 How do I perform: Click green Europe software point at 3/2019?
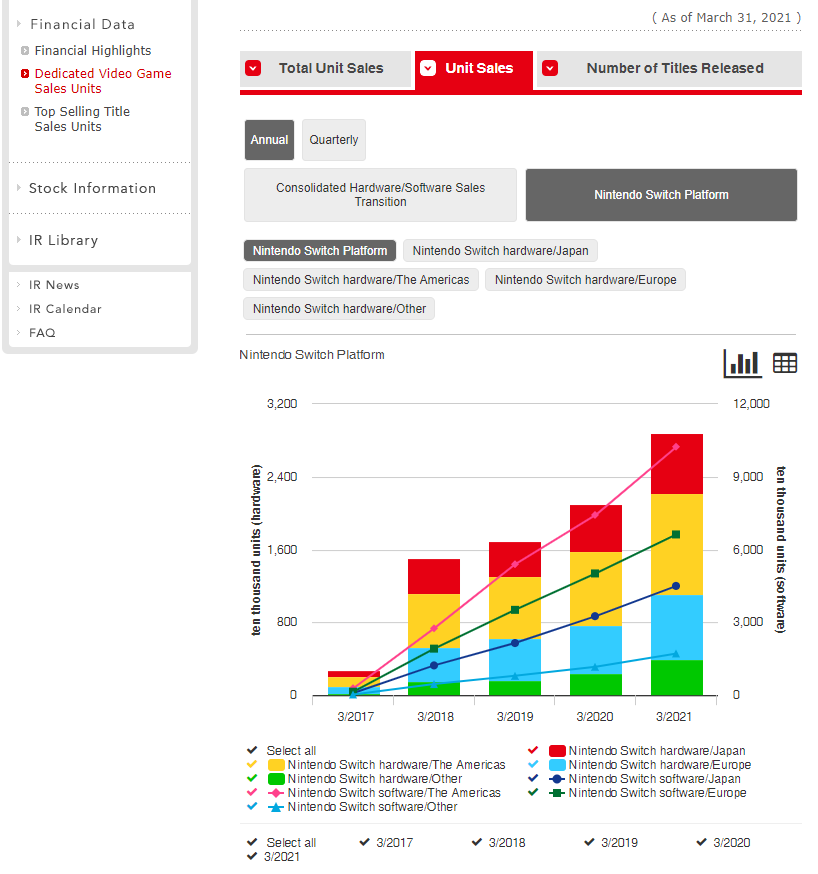tap(515, 610)
